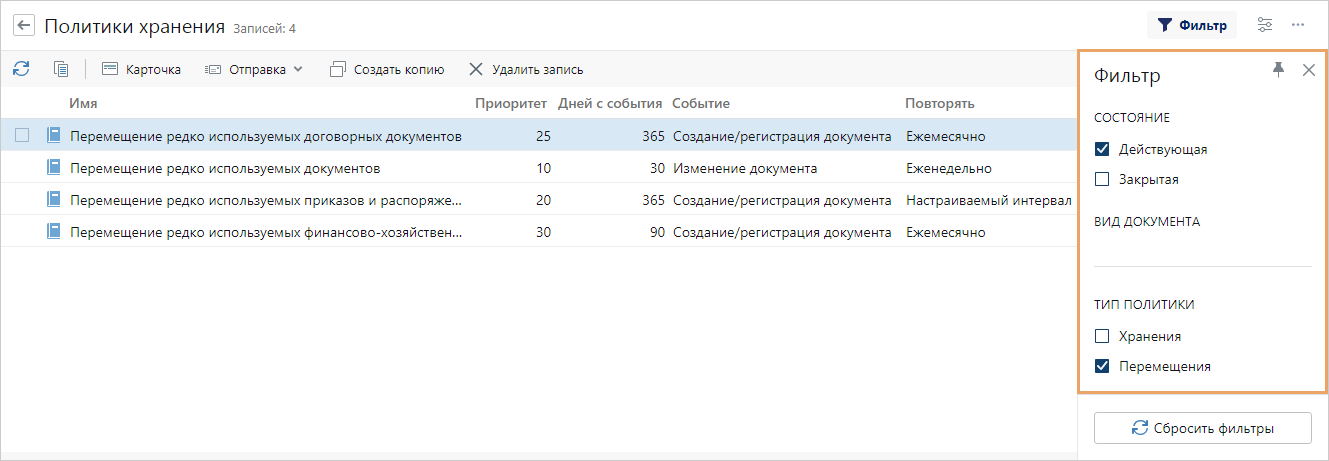
Task: Close the Фильтр panel
Action: 1308,70
